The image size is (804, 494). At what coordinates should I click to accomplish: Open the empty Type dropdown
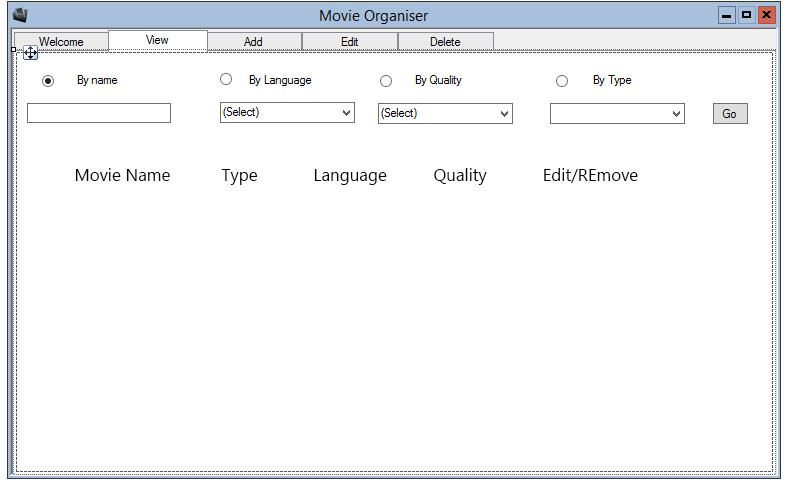click(617, 113)
